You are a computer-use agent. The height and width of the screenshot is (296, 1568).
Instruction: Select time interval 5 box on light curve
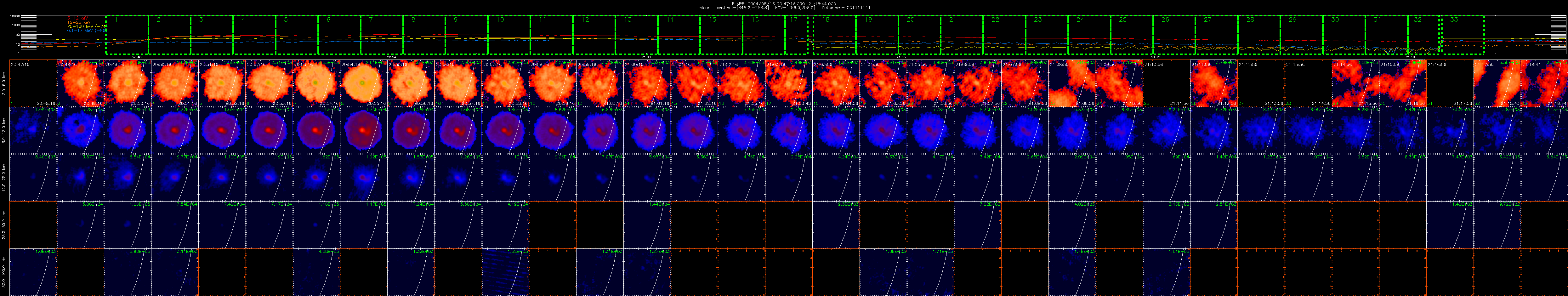[x=297, y=35]
